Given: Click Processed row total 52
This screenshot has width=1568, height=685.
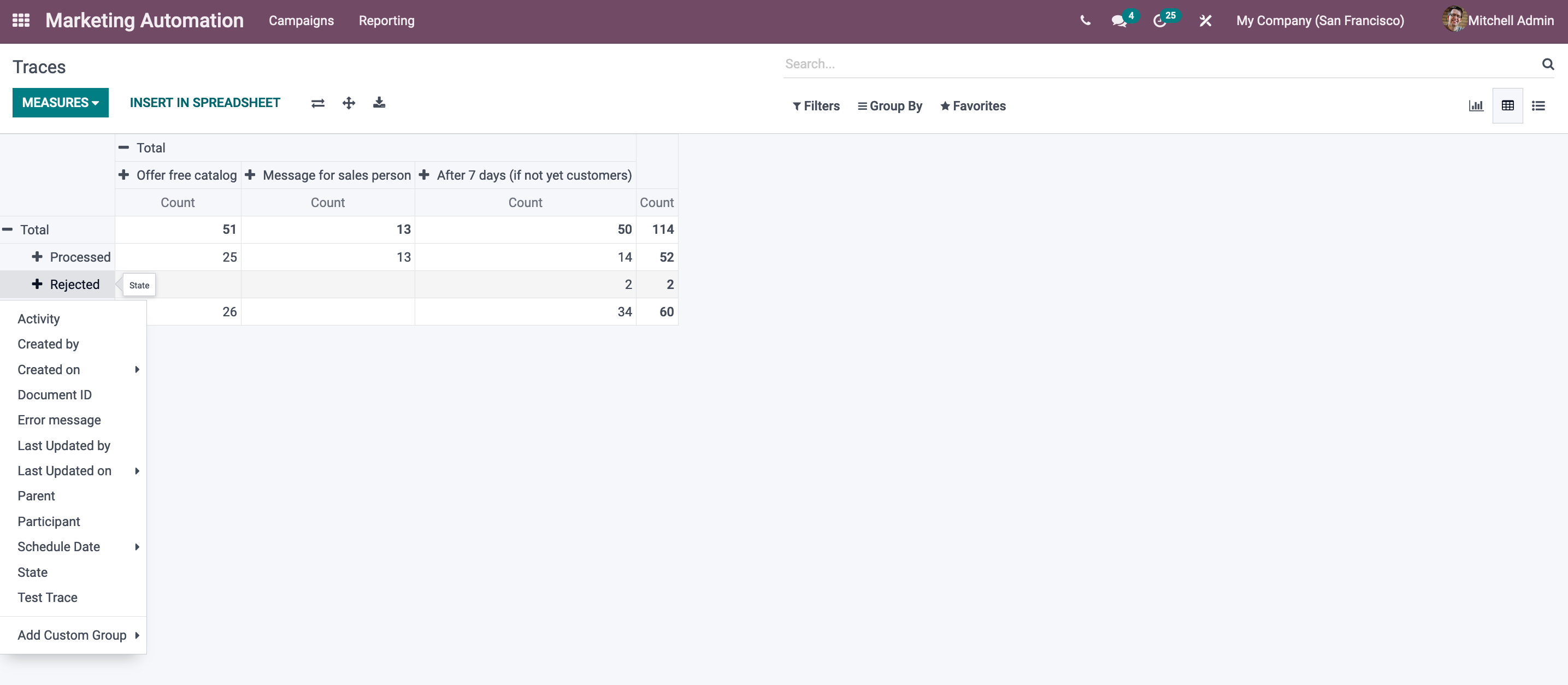Looking at the screenshot, I should [x=657, y=257].
